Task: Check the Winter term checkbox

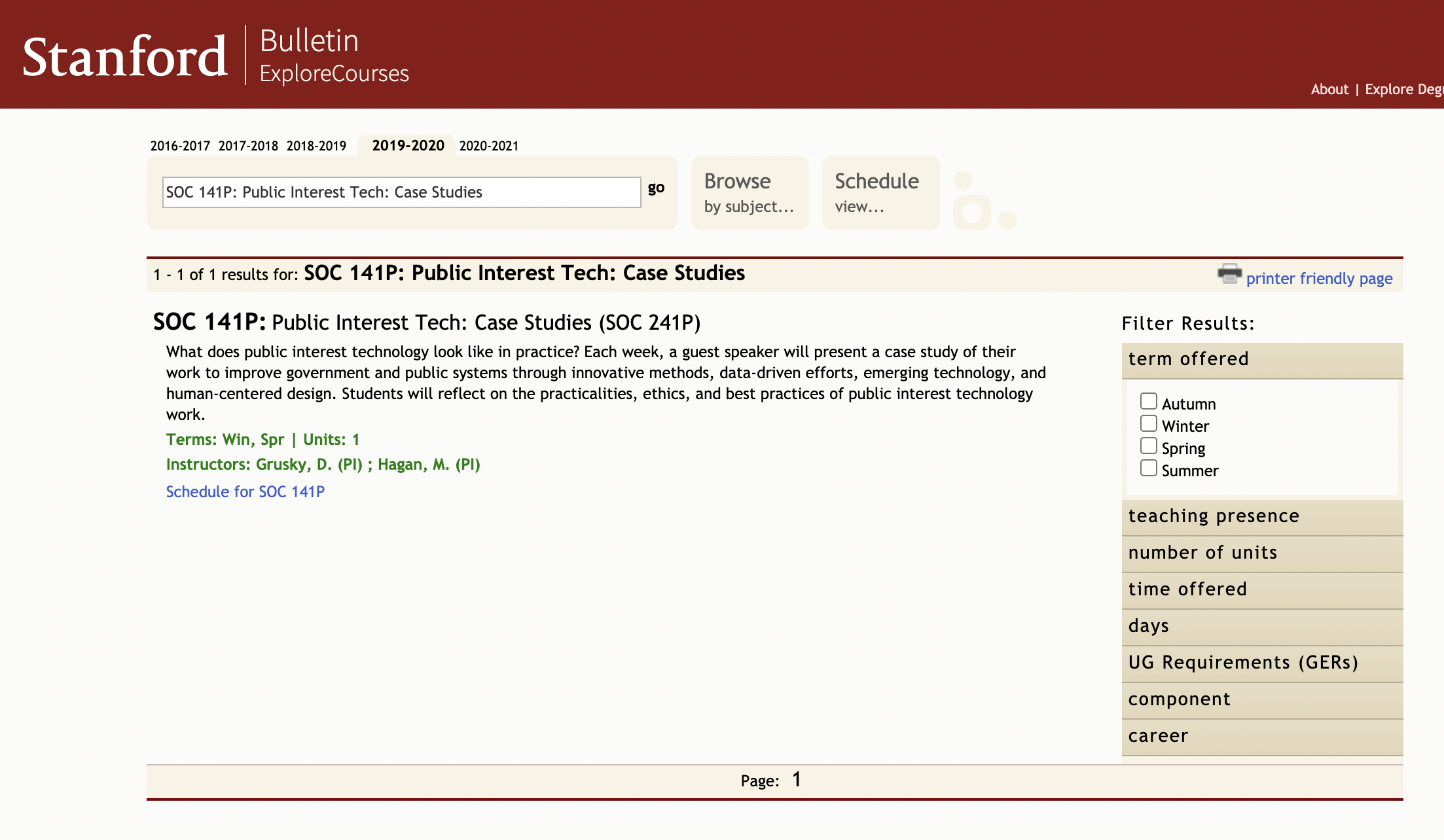Action: (1148, 424)
